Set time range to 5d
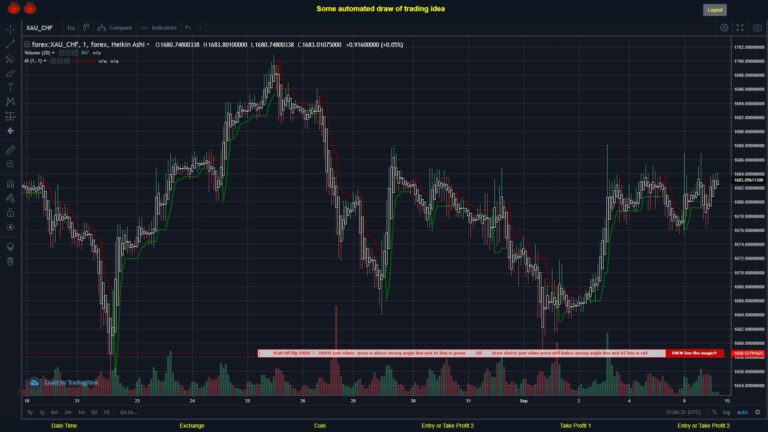 click(x=94, y=412)
